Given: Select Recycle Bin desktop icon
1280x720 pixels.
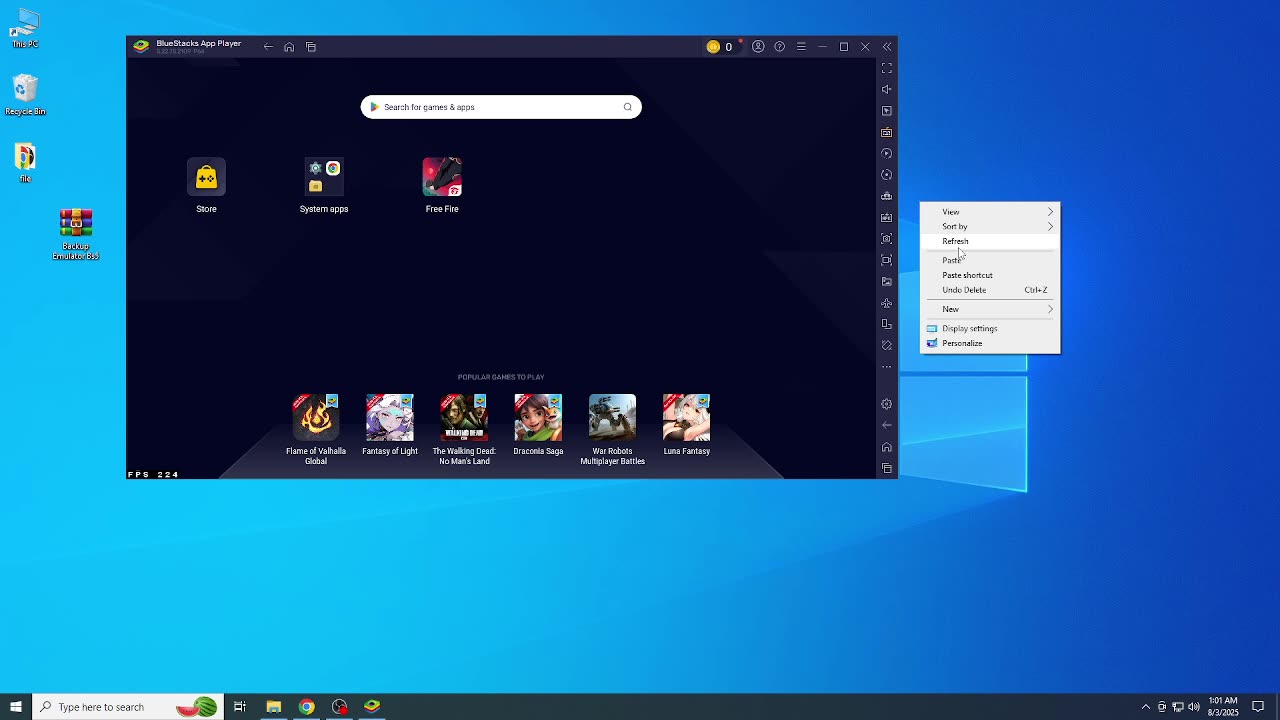Looking at the screenshot, I should 25,95.
